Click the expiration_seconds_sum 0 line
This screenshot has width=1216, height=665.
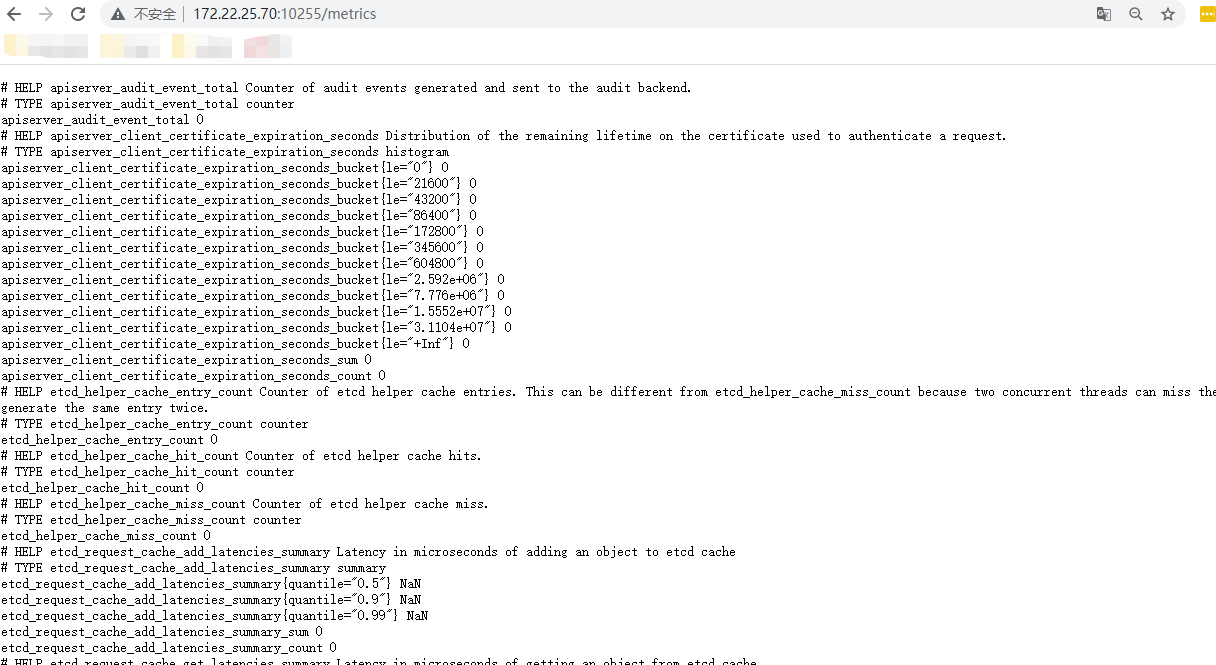coord(186,360)
